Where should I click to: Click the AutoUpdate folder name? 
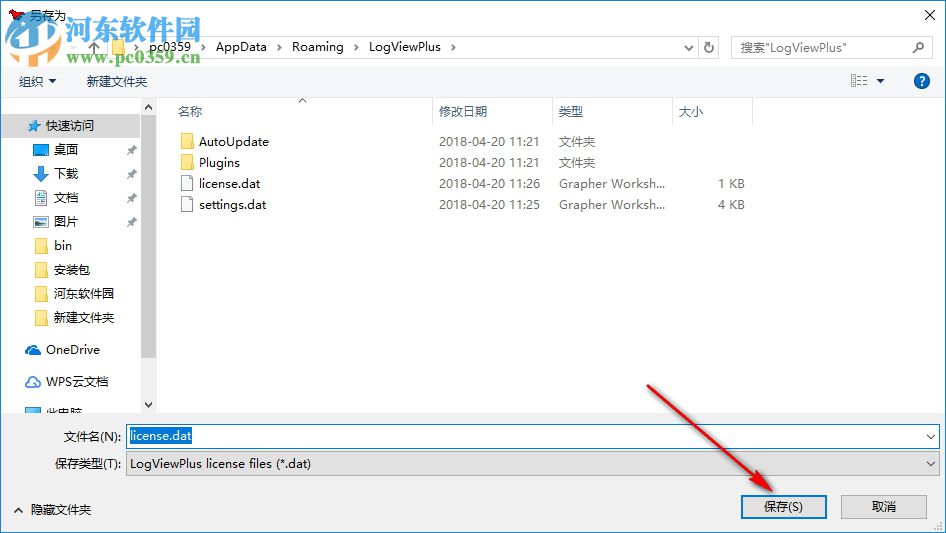(x=234, y=142)
